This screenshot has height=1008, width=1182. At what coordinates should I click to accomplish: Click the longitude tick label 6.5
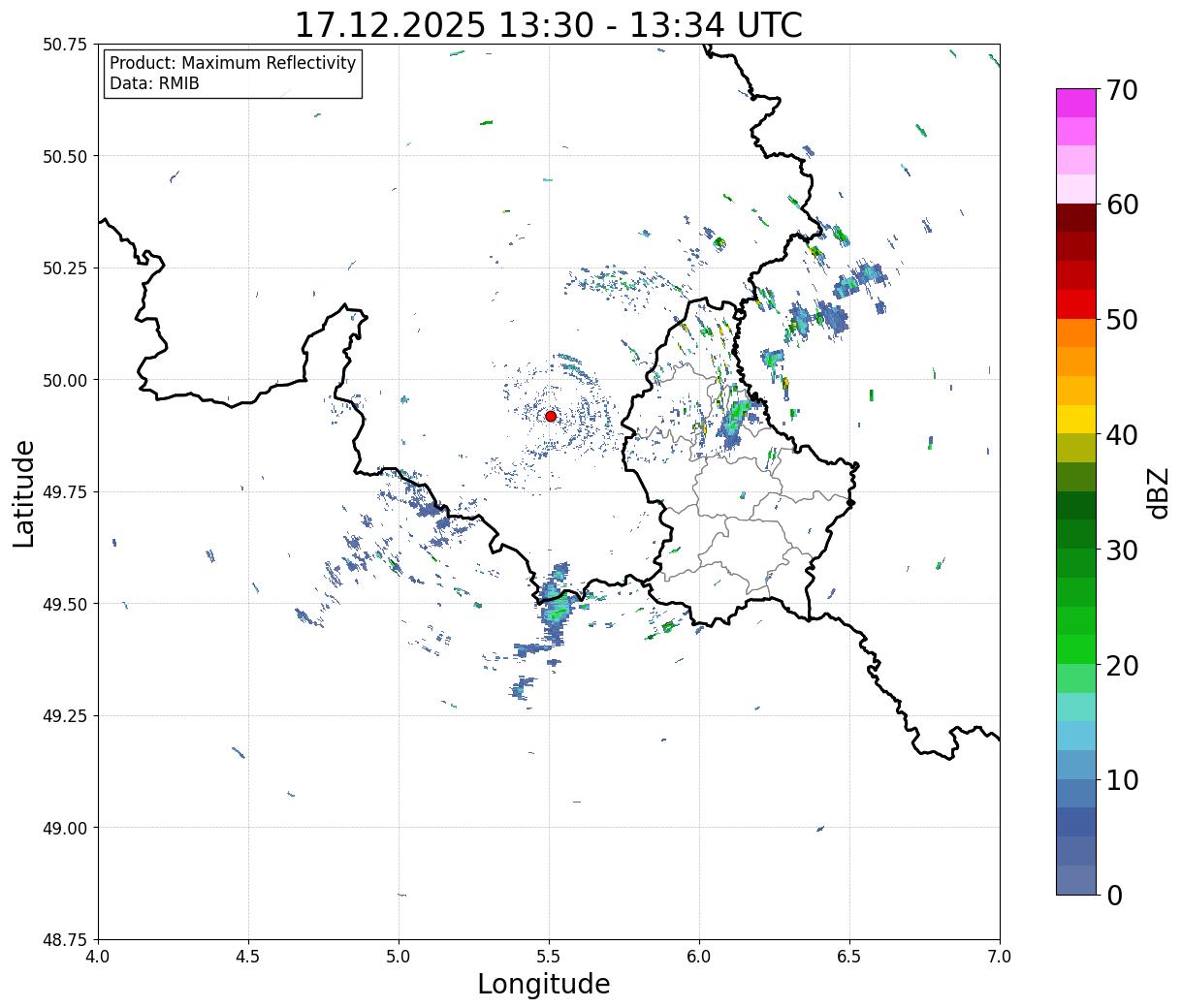(849, 957)
